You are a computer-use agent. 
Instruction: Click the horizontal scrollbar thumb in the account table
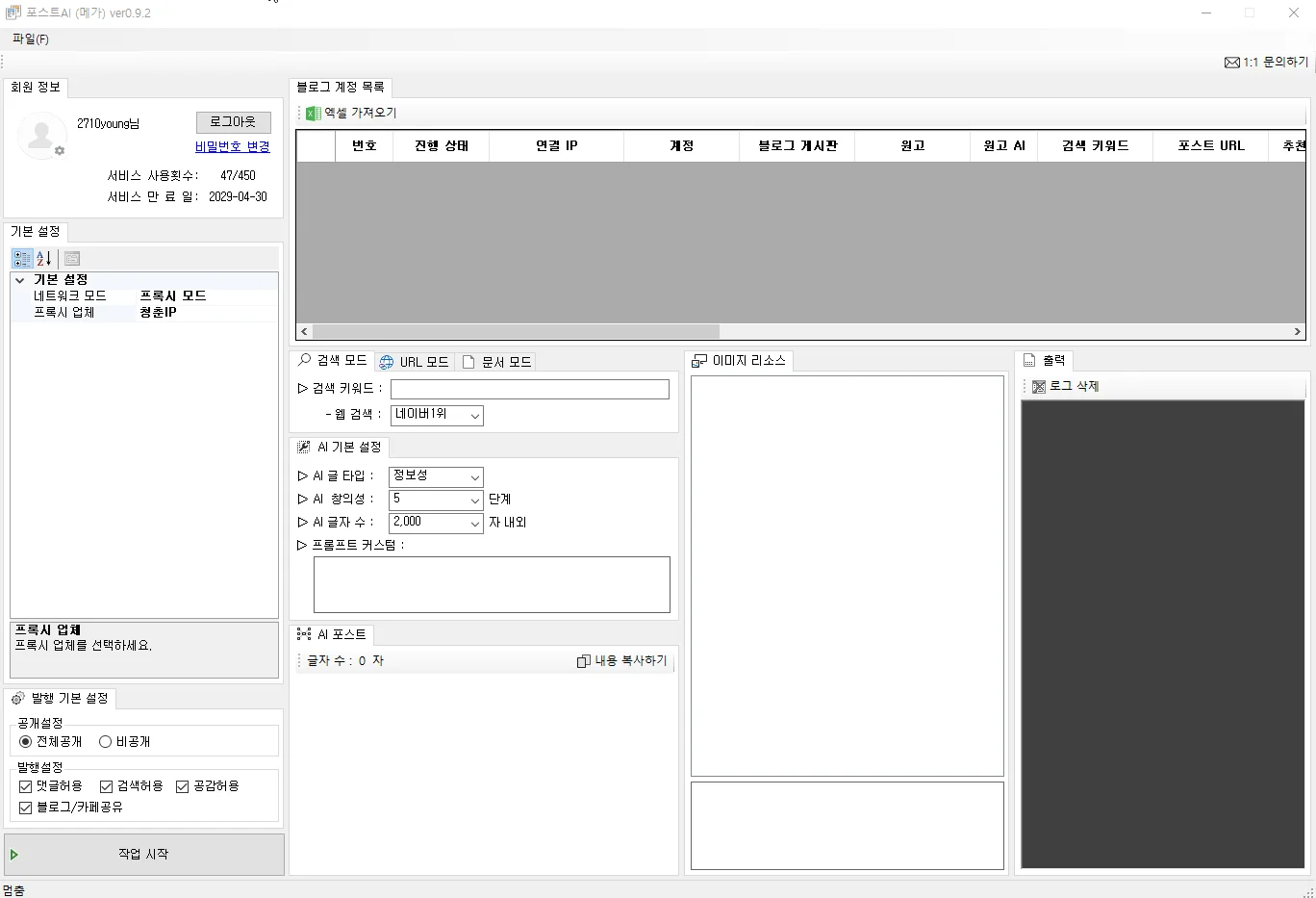516,331
